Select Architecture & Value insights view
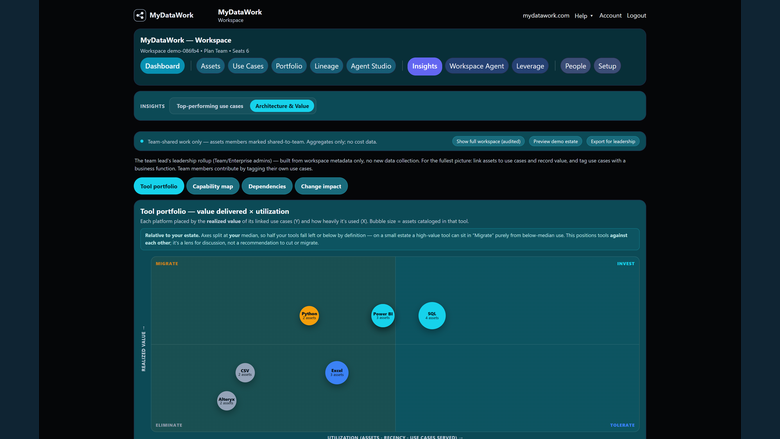 (x=282, y=106)
